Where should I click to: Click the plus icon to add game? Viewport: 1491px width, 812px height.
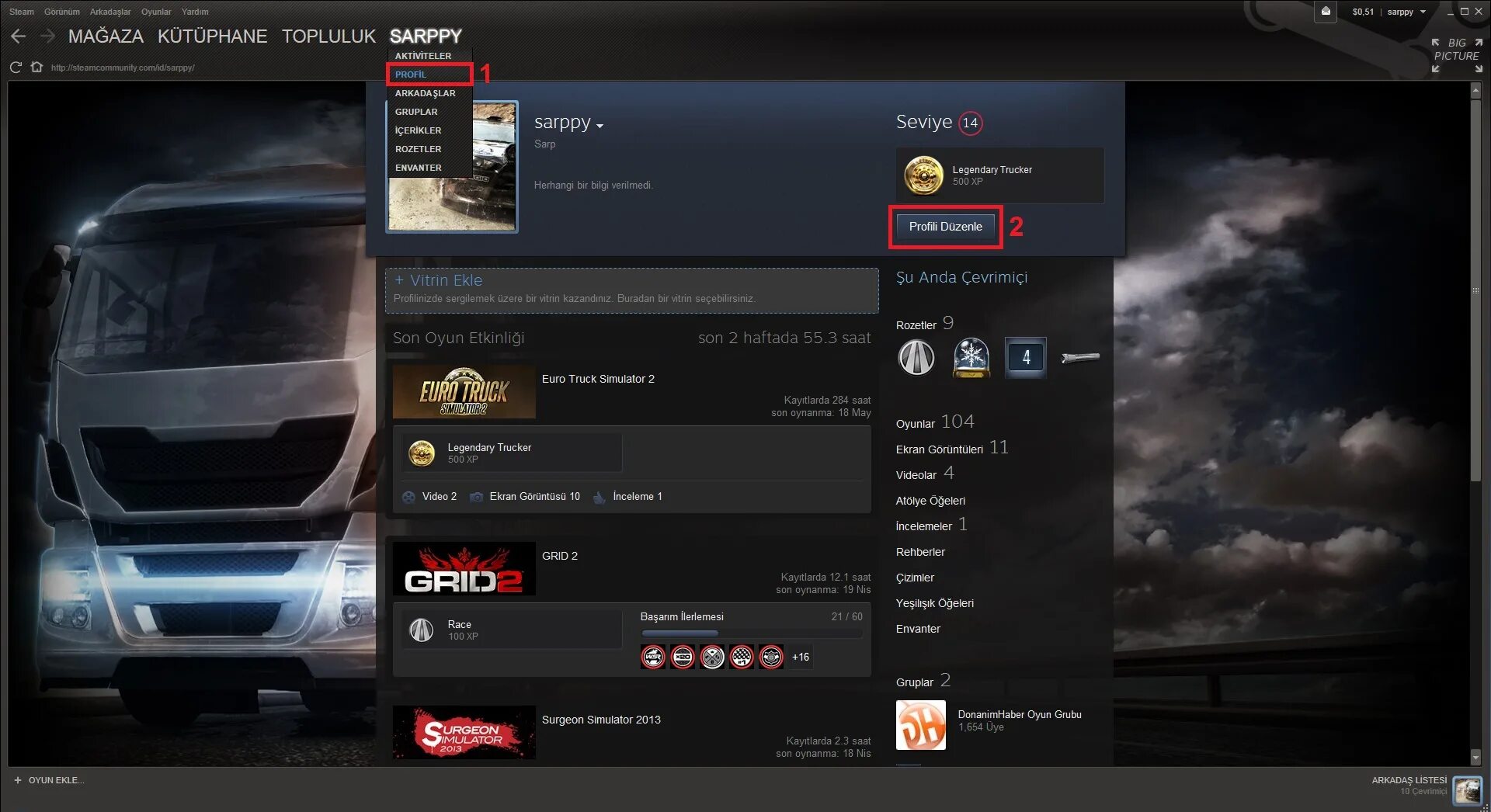click(x=18, y=780)
